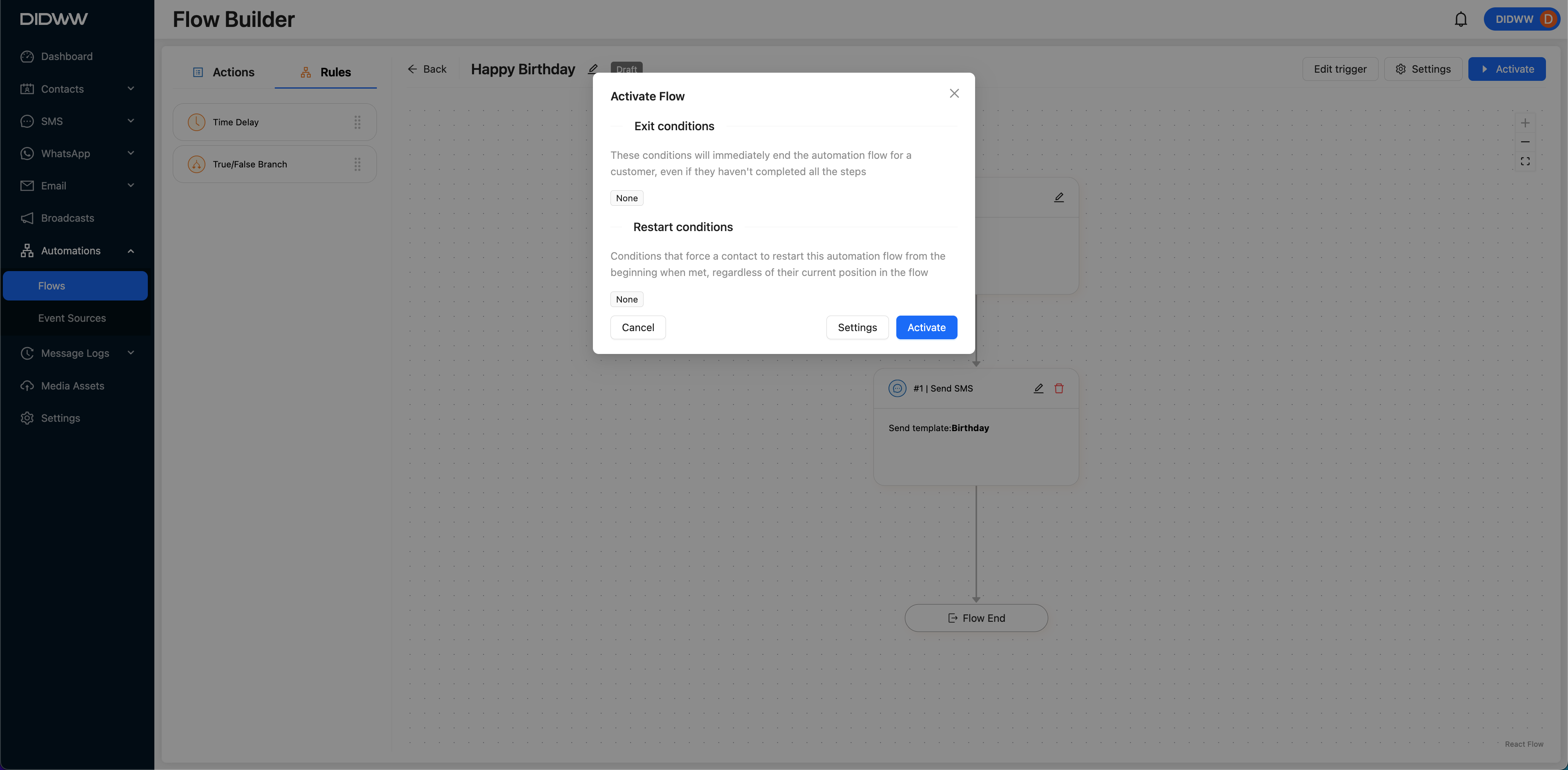Screen dimensions: 1568x770
Task: Open Event Sources in sidebar
Action: pos(72,318)
